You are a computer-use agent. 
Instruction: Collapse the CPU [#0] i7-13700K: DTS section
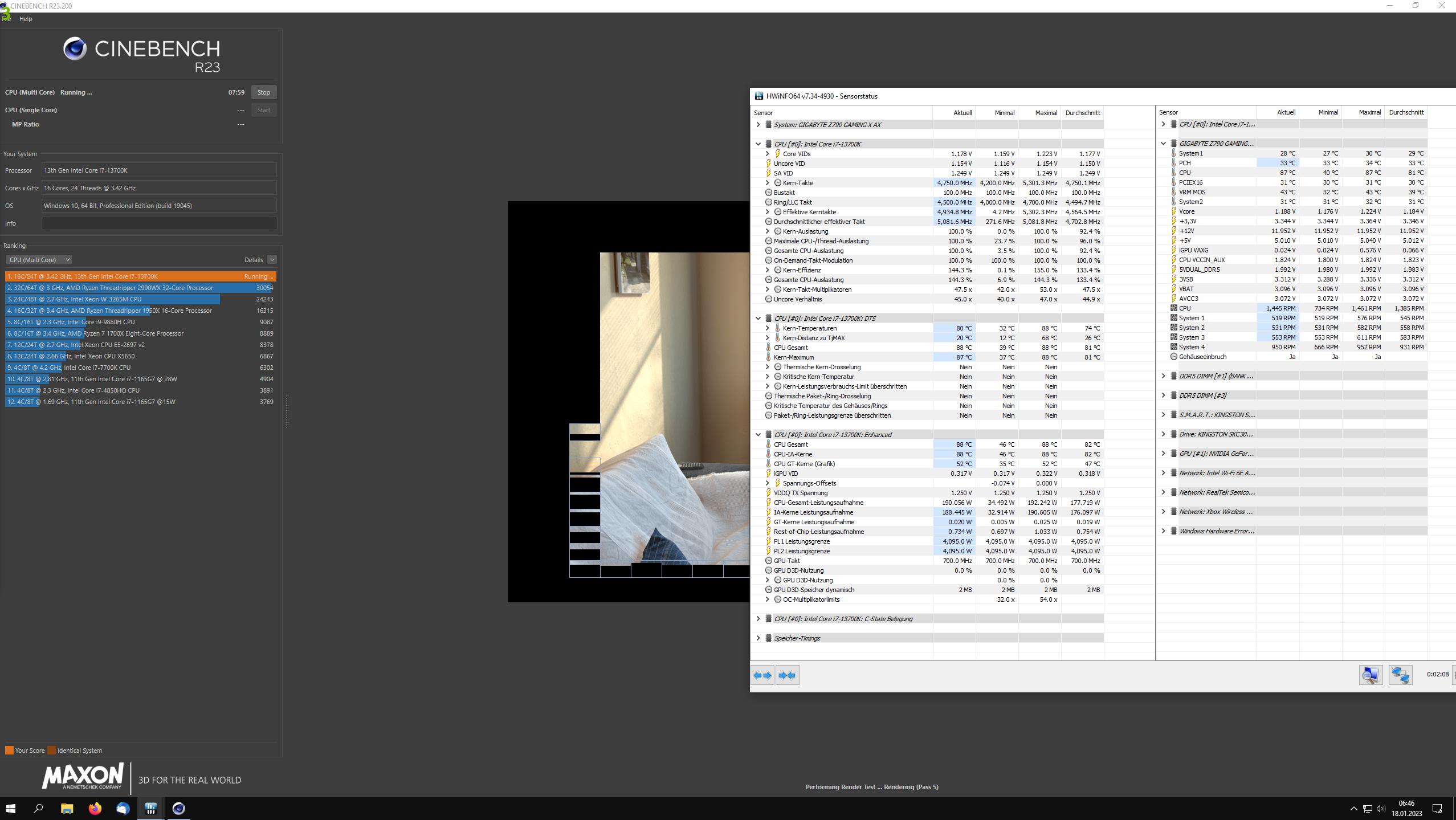758,319
